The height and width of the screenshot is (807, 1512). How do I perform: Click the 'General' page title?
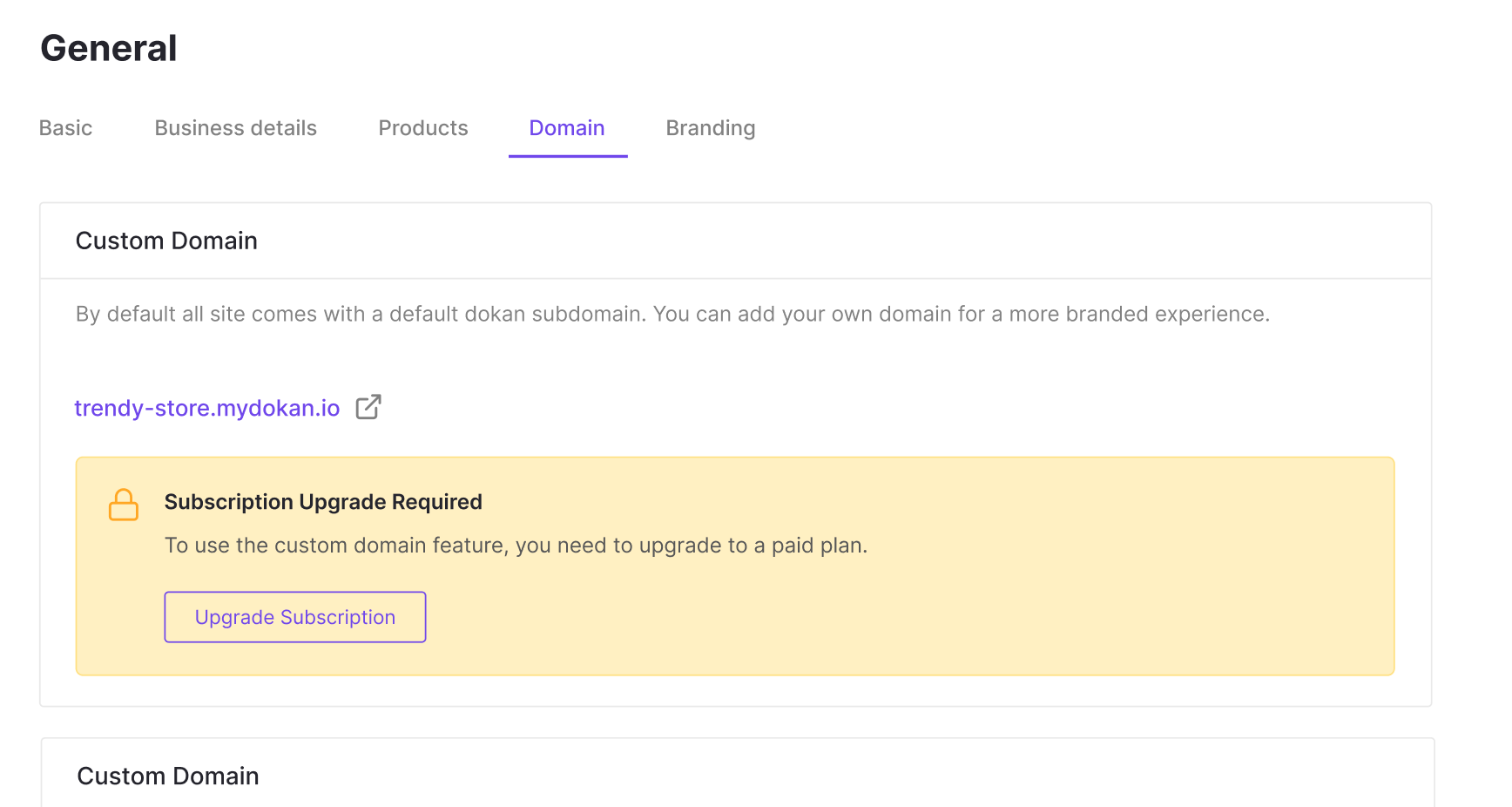pos(109,48)
